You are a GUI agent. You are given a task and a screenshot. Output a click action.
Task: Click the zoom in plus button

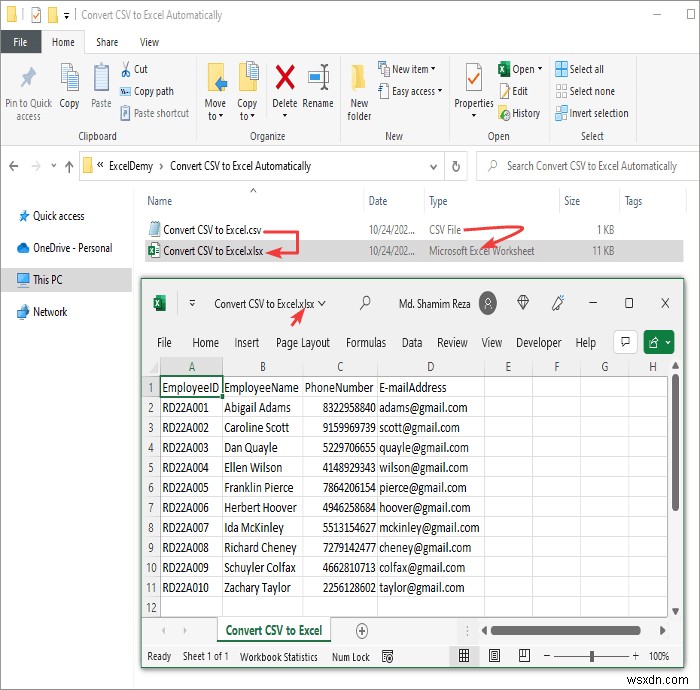tap(636, 656)
